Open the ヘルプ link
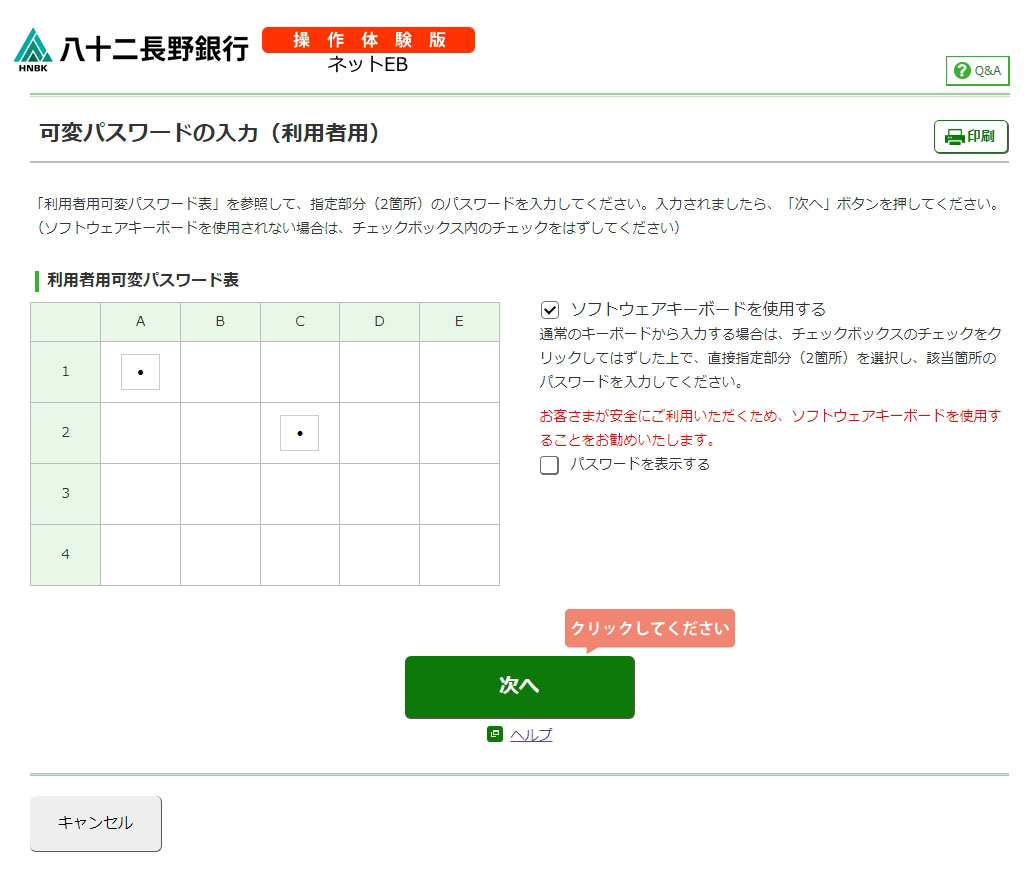The image size is (1034, 876). click(531, 735)
